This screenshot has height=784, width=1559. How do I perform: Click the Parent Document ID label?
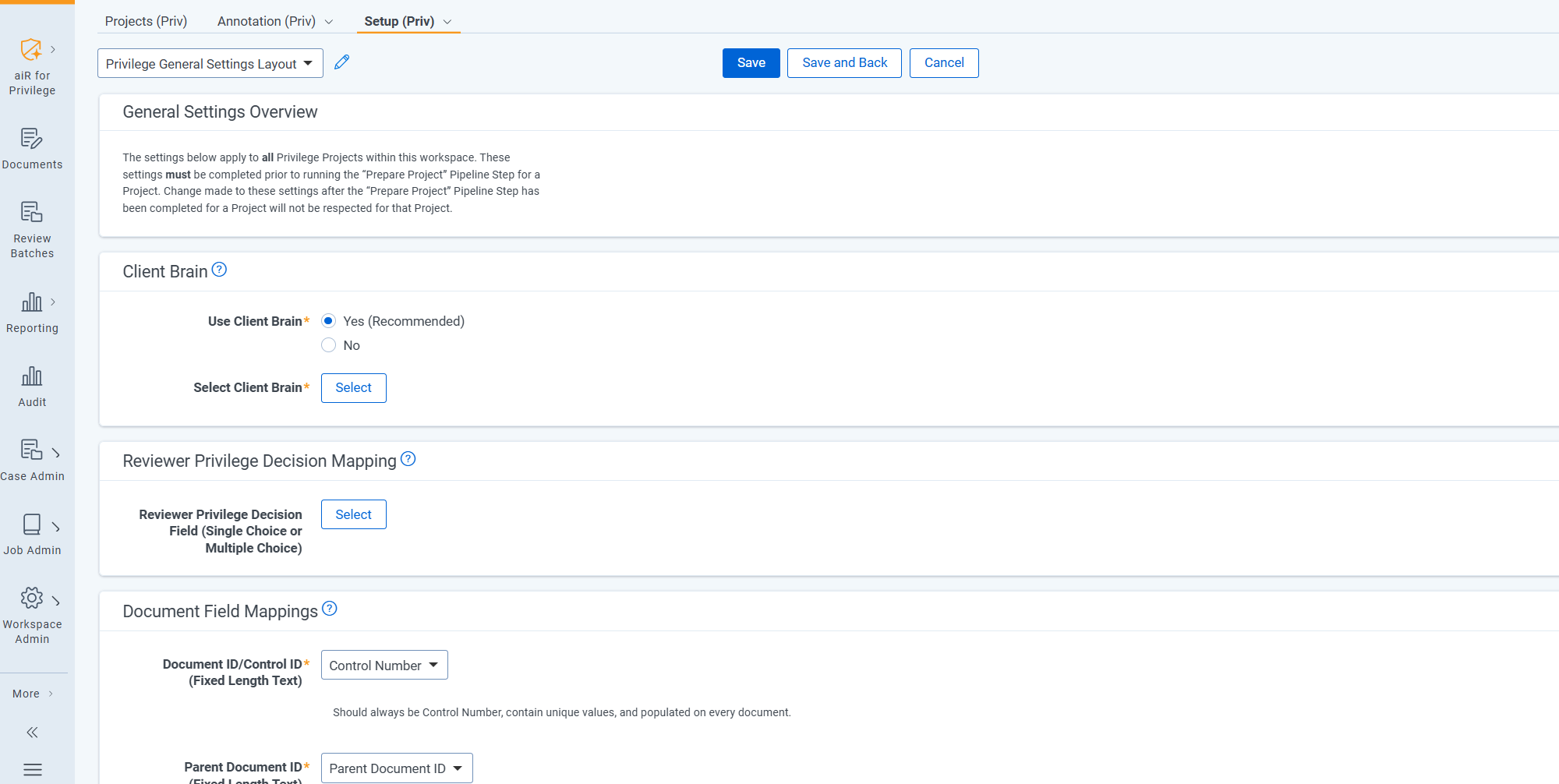click(243, 767)
